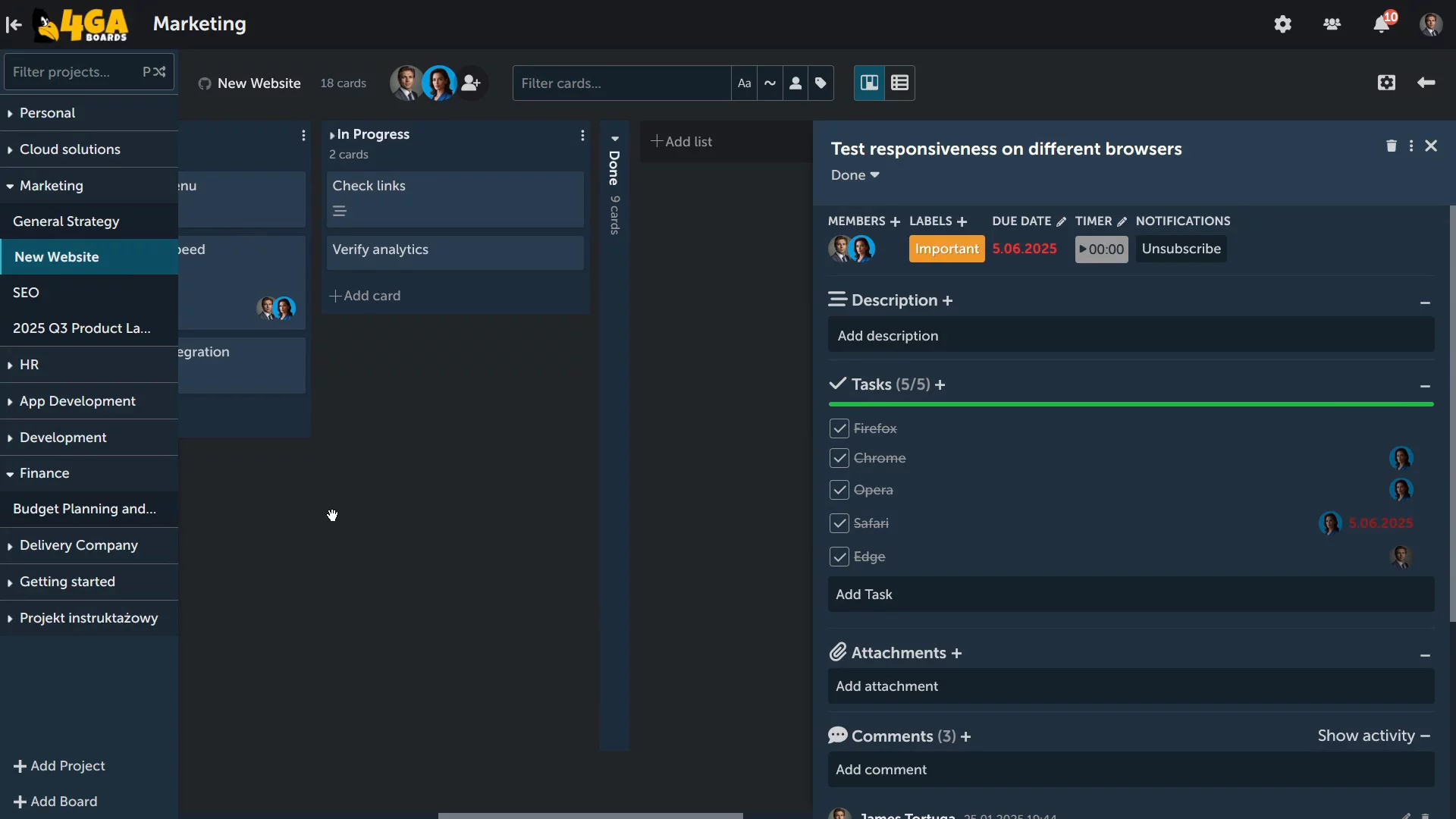Uncheck the Safari task checkbox
Viewport: 1456px width, 819px height.
(x=839, y=523)
